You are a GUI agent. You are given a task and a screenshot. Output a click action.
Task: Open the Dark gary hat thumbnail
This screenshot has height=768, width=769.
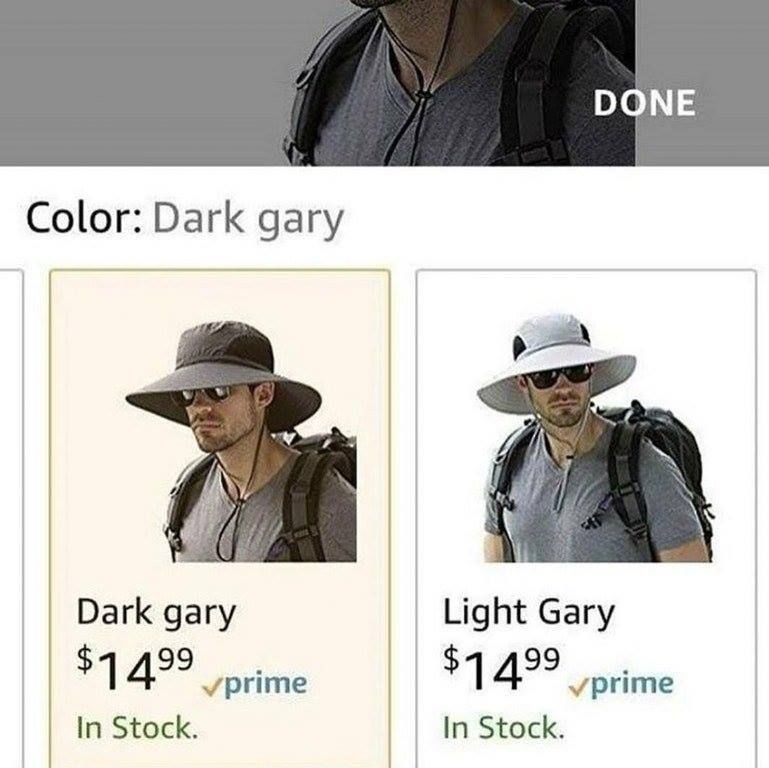(x=241, y=441)
